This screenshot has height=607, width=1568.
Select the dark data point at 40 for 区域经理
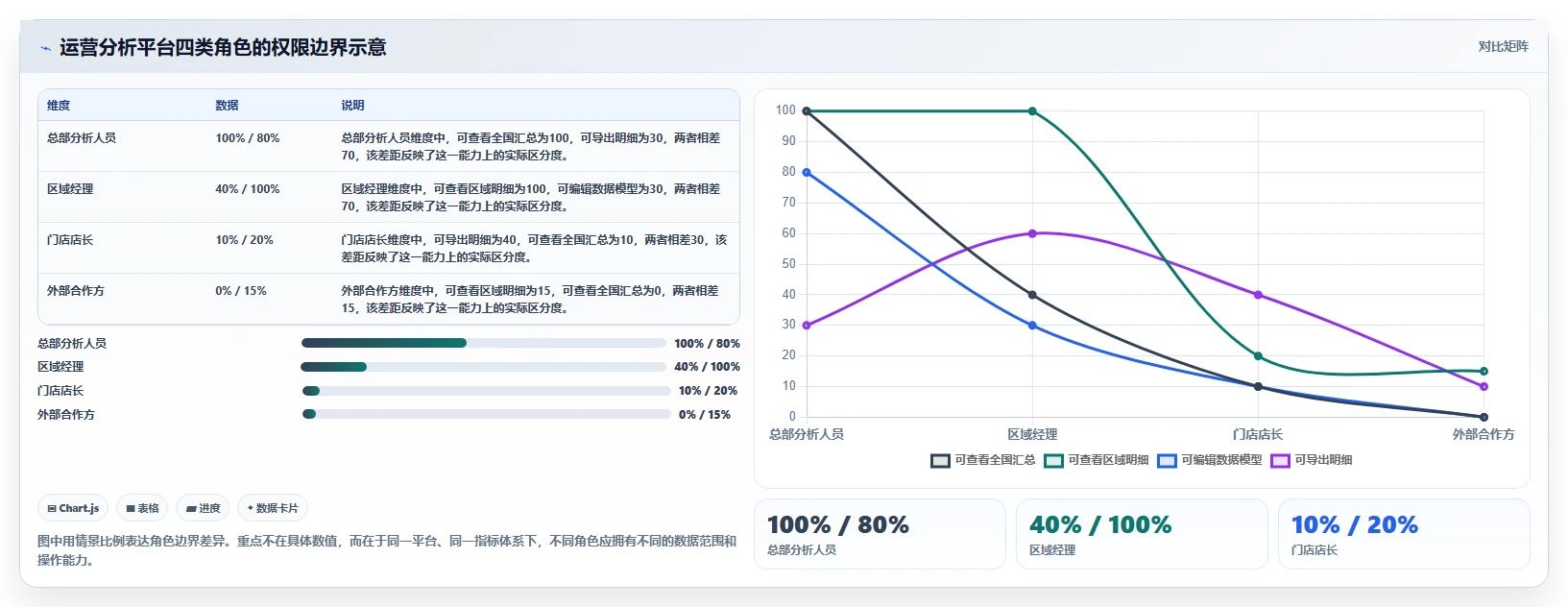point(1032,295)
